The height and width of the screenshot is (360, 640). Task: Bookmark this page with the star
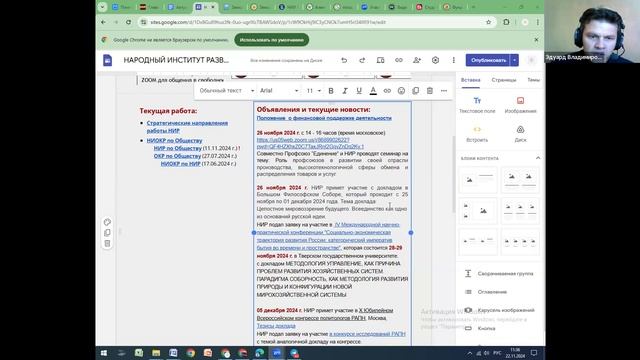(489, 22)
